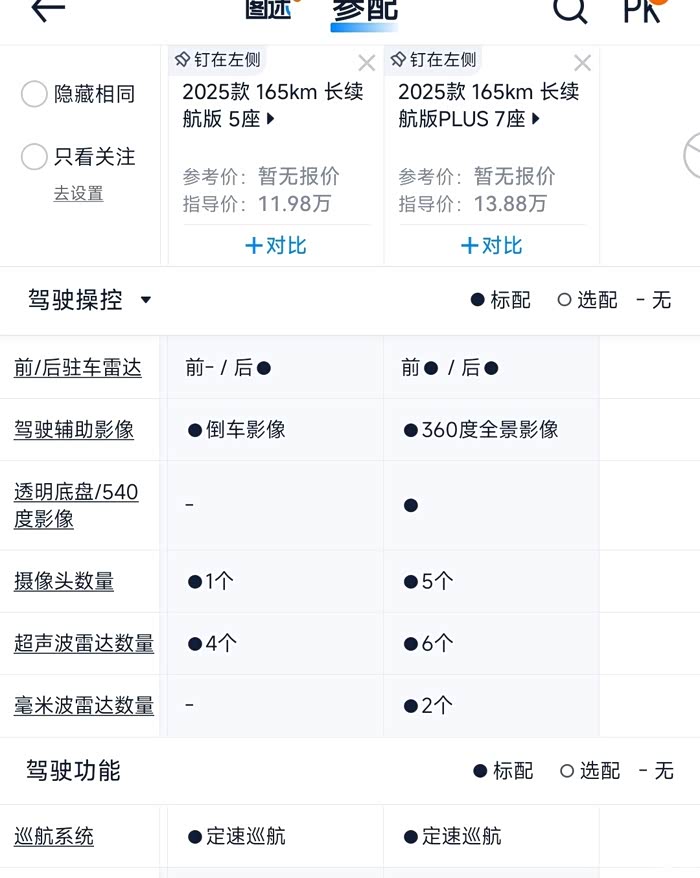Add the PLUS 7座 model to 对比
The height and width of the screenshot is (878, 700).
(x=491, y=246)
